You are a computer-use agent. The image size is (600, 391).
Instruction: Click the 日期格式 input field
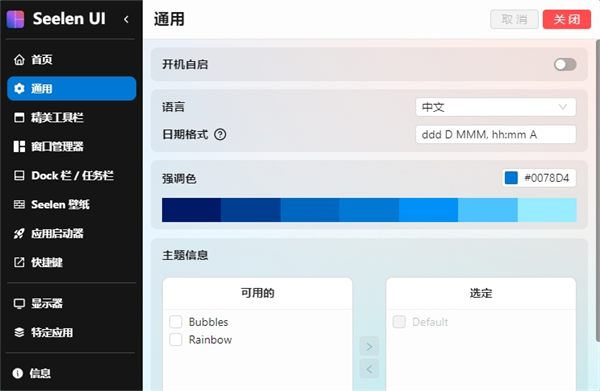(x=496, y=135)
